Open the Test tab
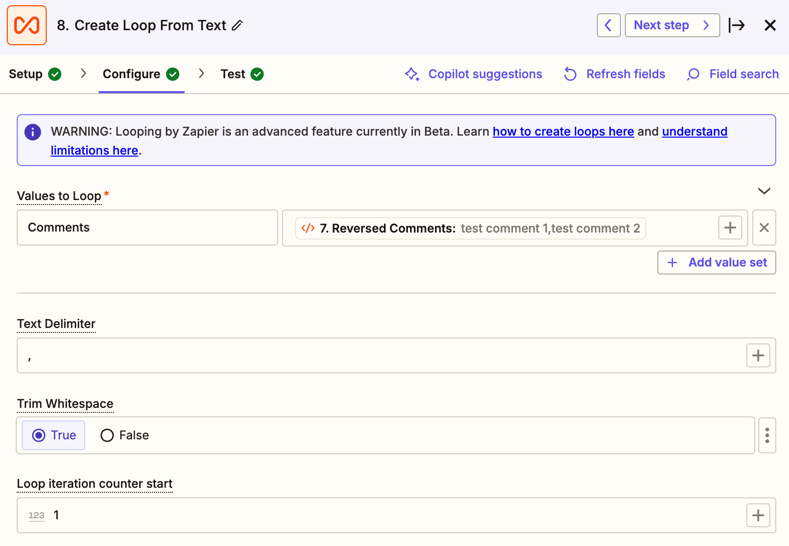This screenshot has height=546, width=789. [x=242, y=74]
